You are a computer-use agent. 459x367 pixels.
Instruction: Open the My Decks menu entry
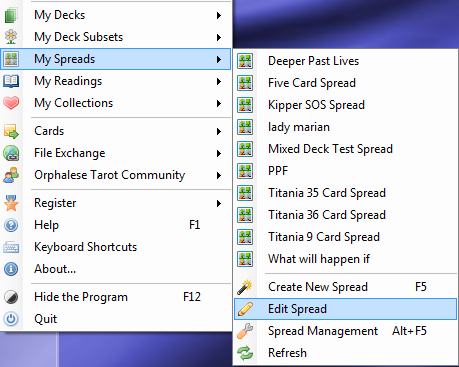[116, 15]
